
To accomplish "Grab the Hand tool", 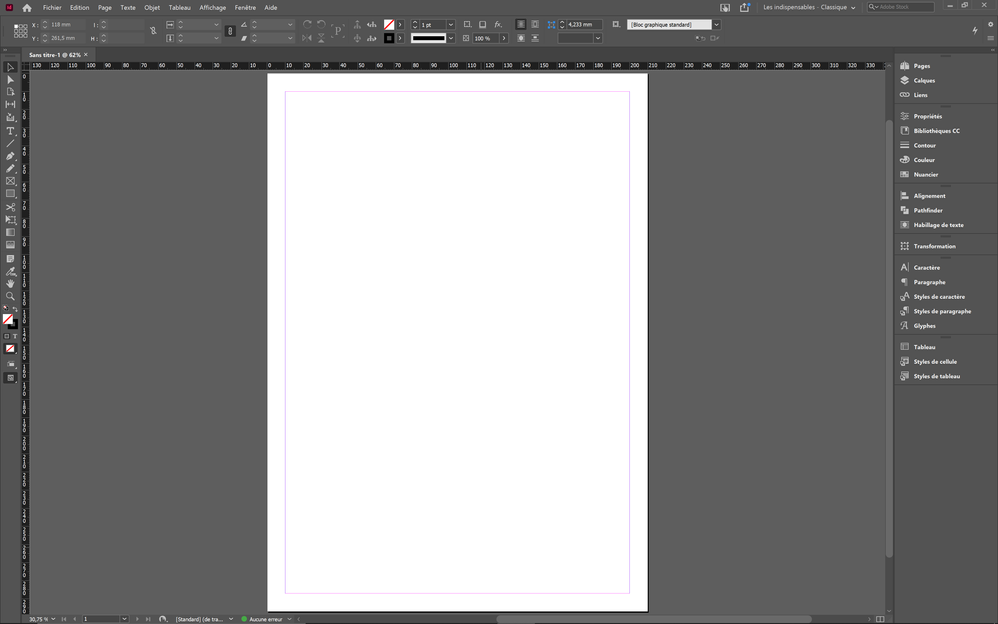I will (x=10, y=283).
